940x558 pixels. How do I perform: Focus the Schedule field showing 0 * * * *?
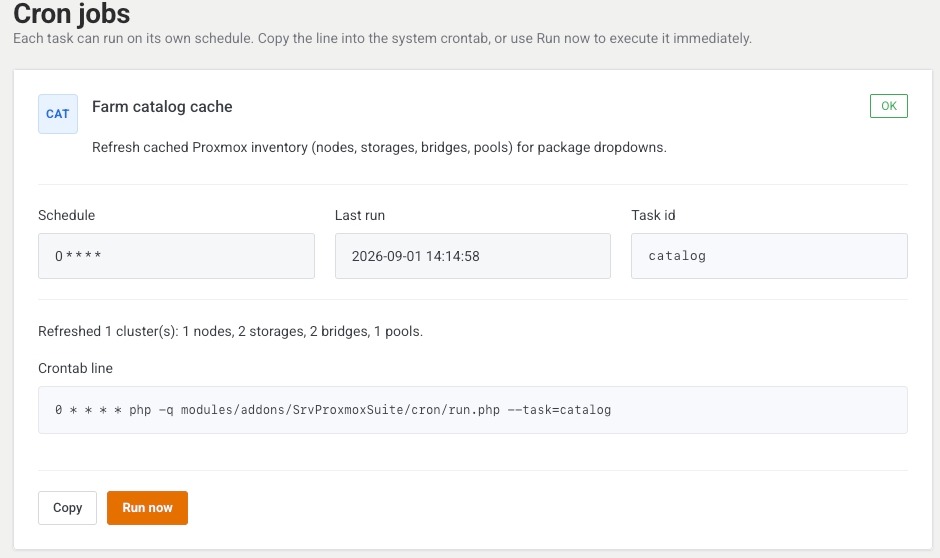[x=176, y=256]
